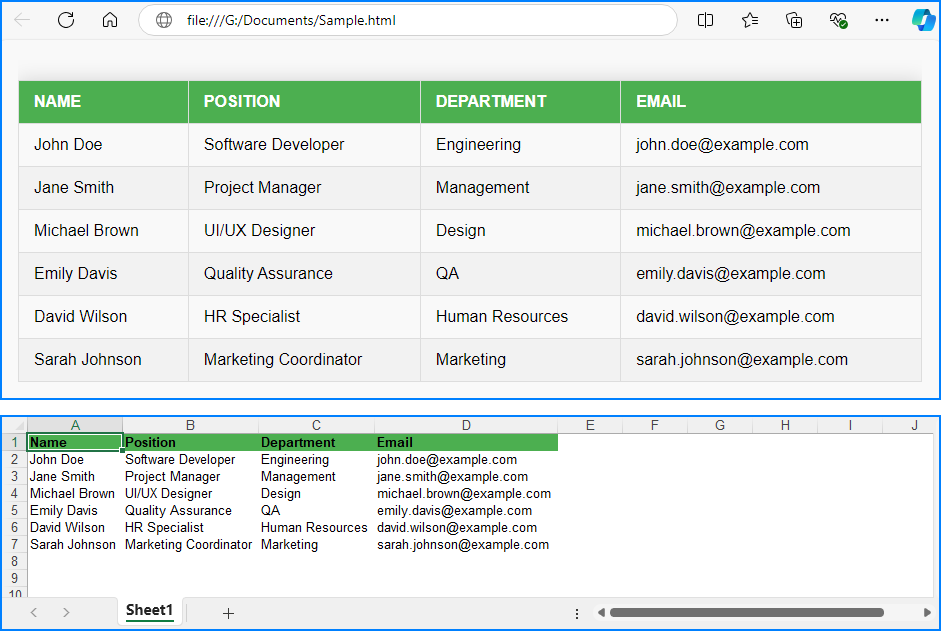Refresh the Sample.html page
Screen dimensions: 941x631
[66, 19]
